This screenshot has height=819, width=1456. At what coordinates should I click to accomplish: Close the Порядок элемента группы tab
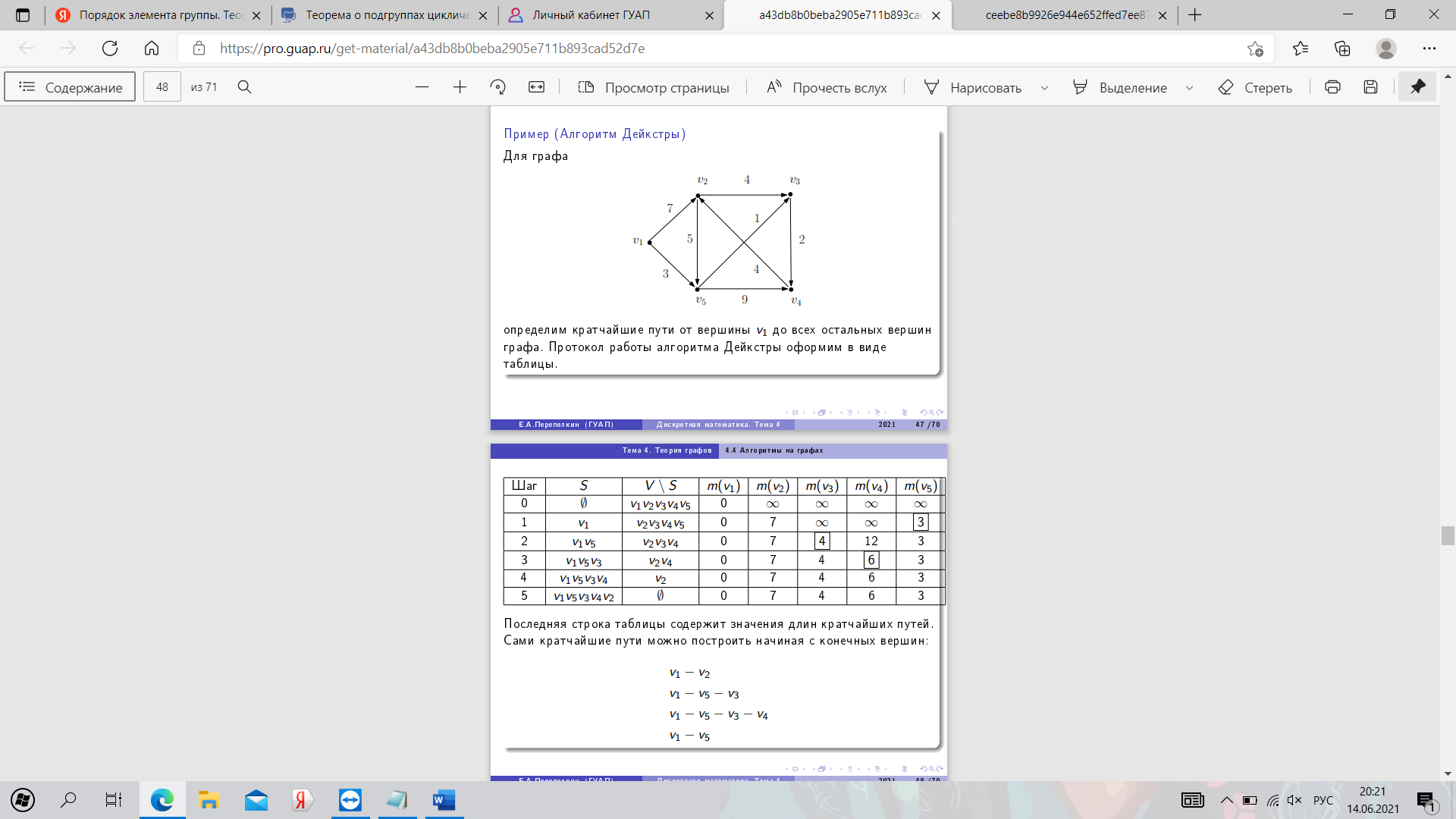(x=256, y=15)
